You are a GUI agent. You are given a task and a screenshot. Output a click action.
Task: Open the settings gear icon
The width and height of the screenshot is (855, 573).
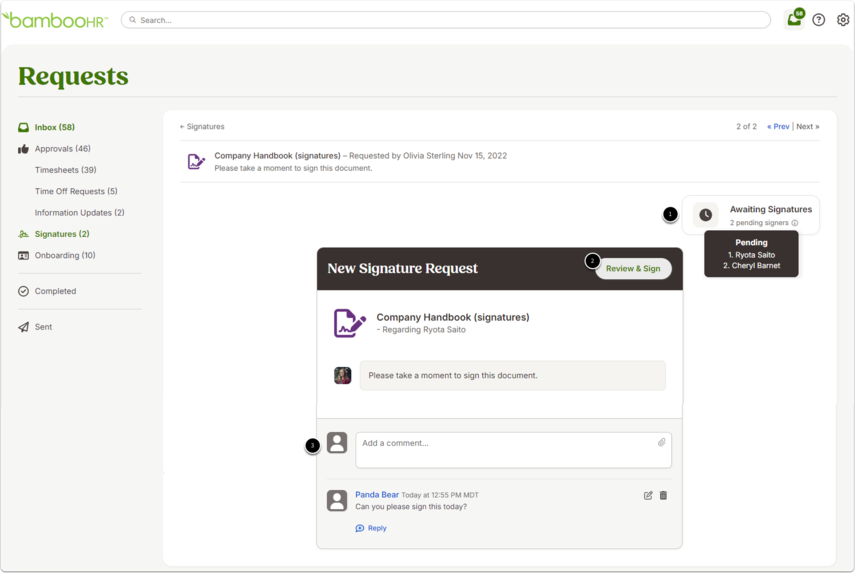pyautogui.click(x=843, y=20)
